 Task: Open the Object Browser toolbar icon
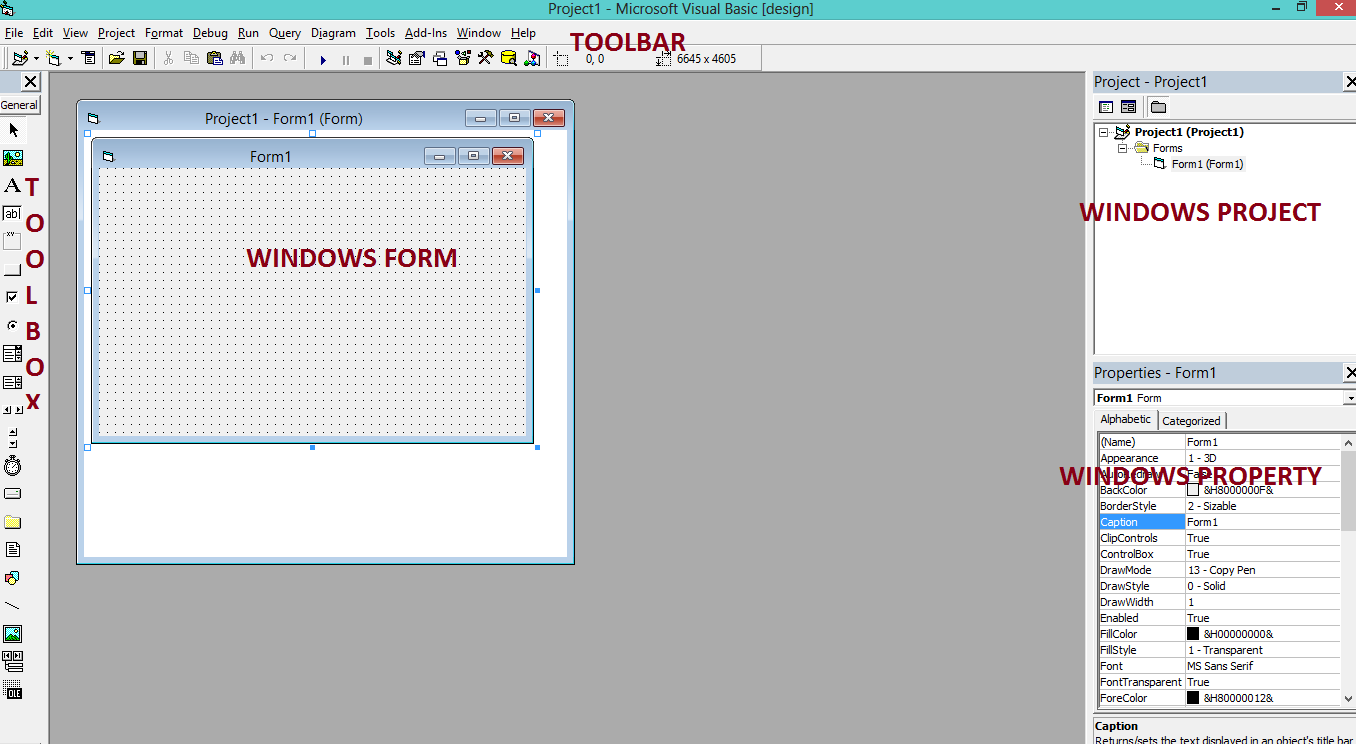click(x=462, y=58)
